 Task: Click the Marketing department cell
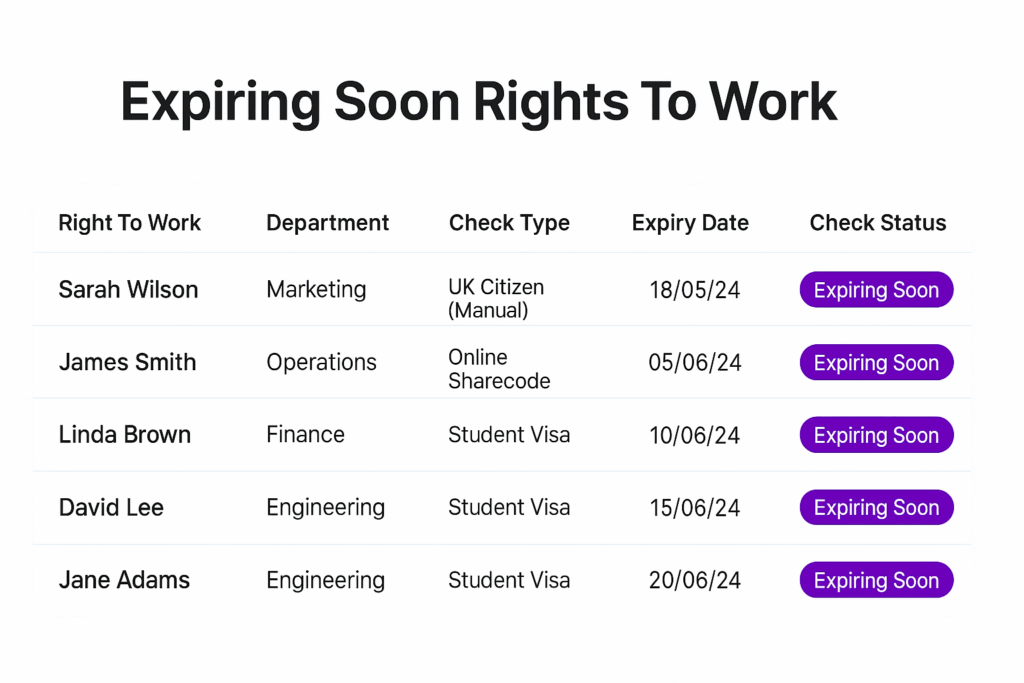click(x=316, y=289)
